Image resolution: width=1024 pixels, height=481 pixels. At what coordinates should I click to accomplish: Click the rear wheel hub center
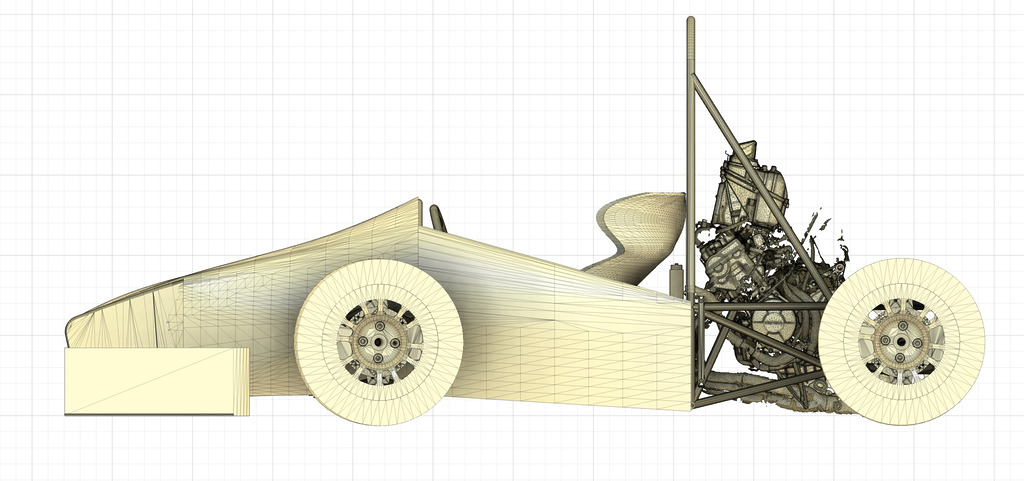(x=901, y=342)
